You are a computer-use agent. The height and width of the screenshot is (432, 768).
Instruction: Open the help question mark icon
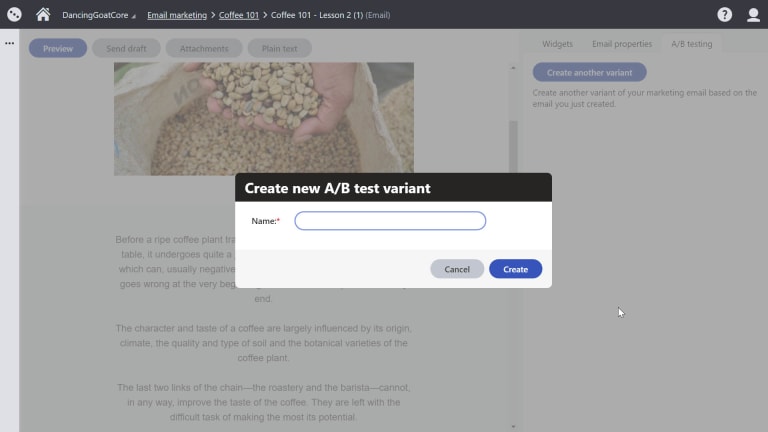724,15
